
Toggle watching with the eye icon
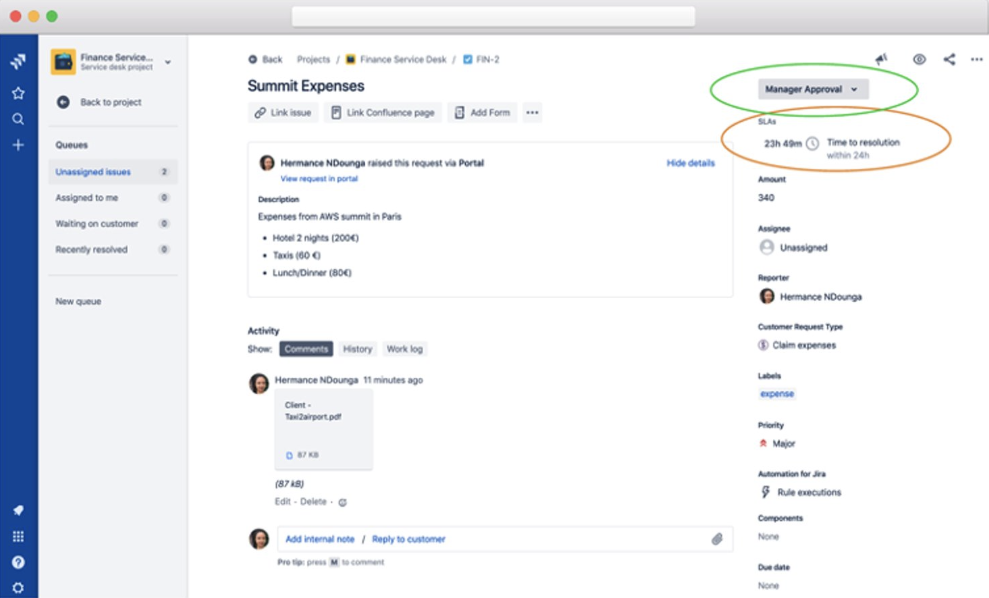pos(919,60)
